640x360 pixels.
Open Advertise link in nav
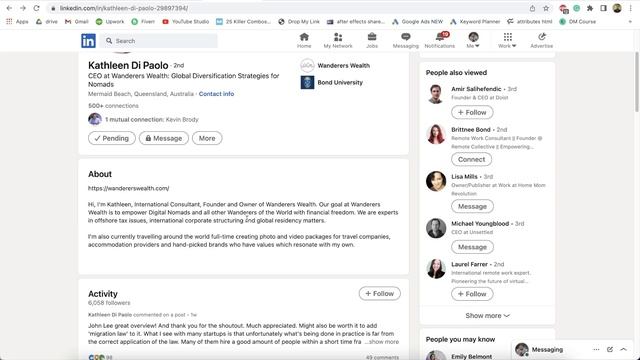click(542, 40)
